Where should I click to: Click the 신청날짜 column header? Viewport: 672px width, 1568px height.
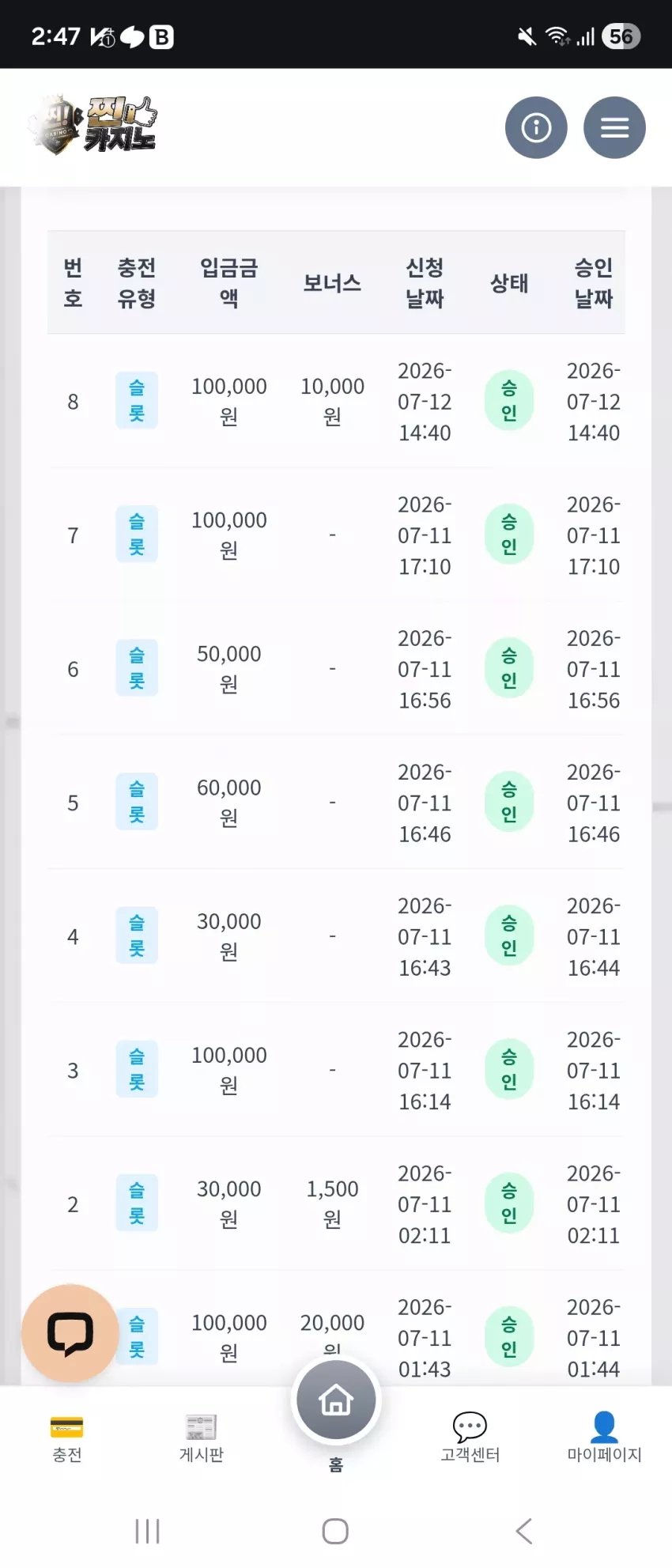click(425, 282)
